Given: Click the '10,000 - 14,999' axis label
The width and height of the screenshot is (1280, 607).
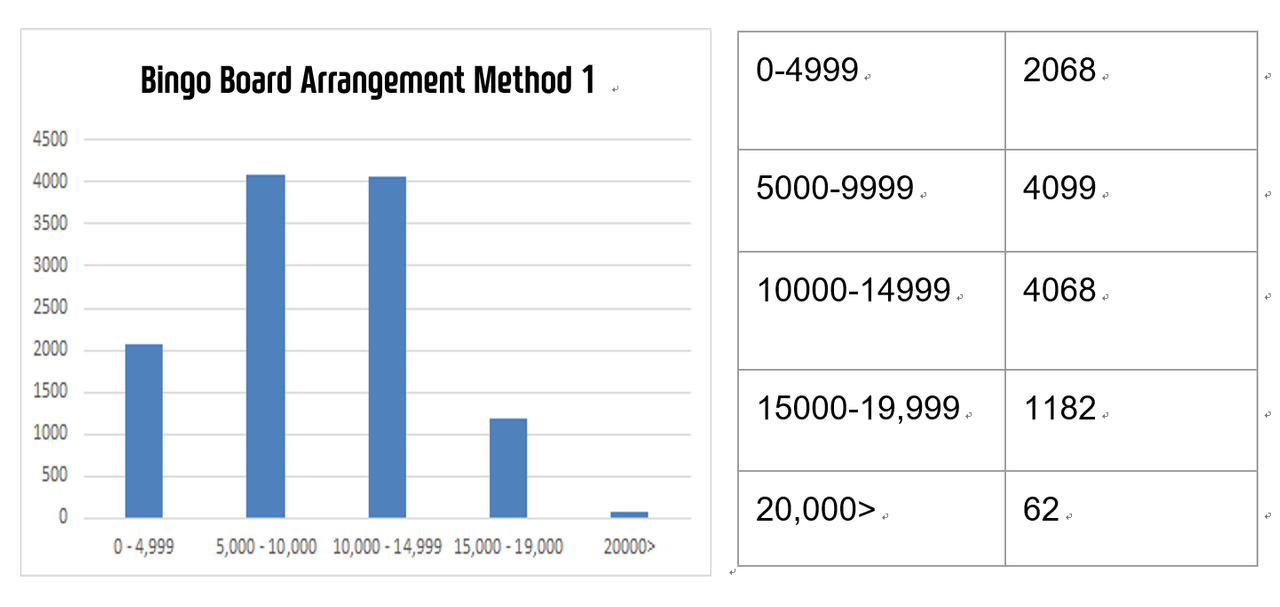Looking at the screenshot, I should pos(387,547).
